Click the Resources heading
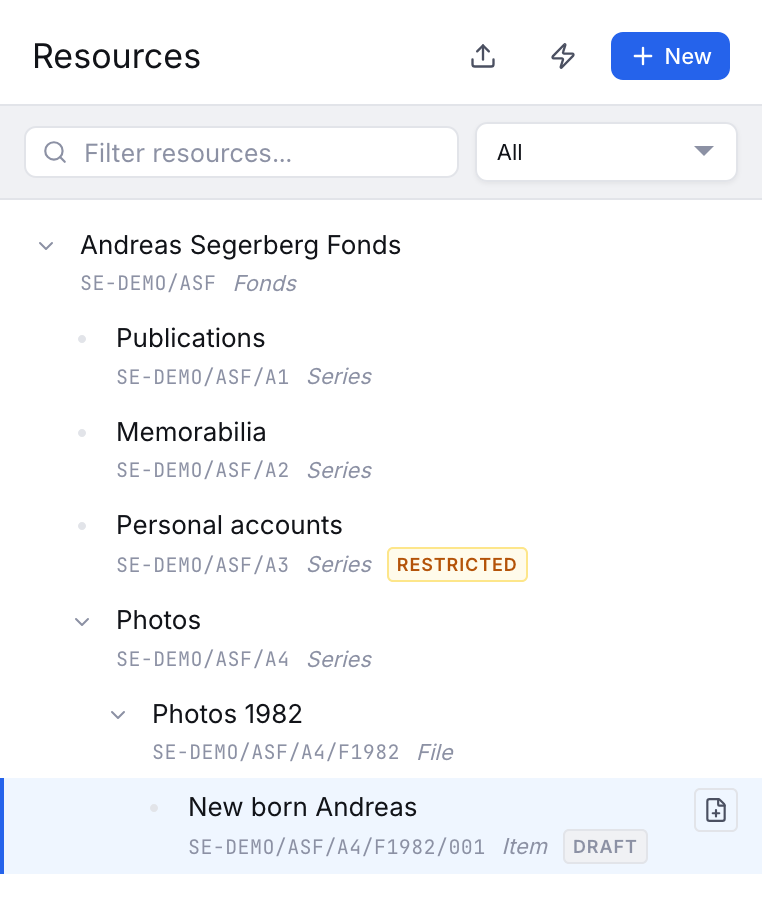Viewport: 762px width, 912px height. click(116, 56)
